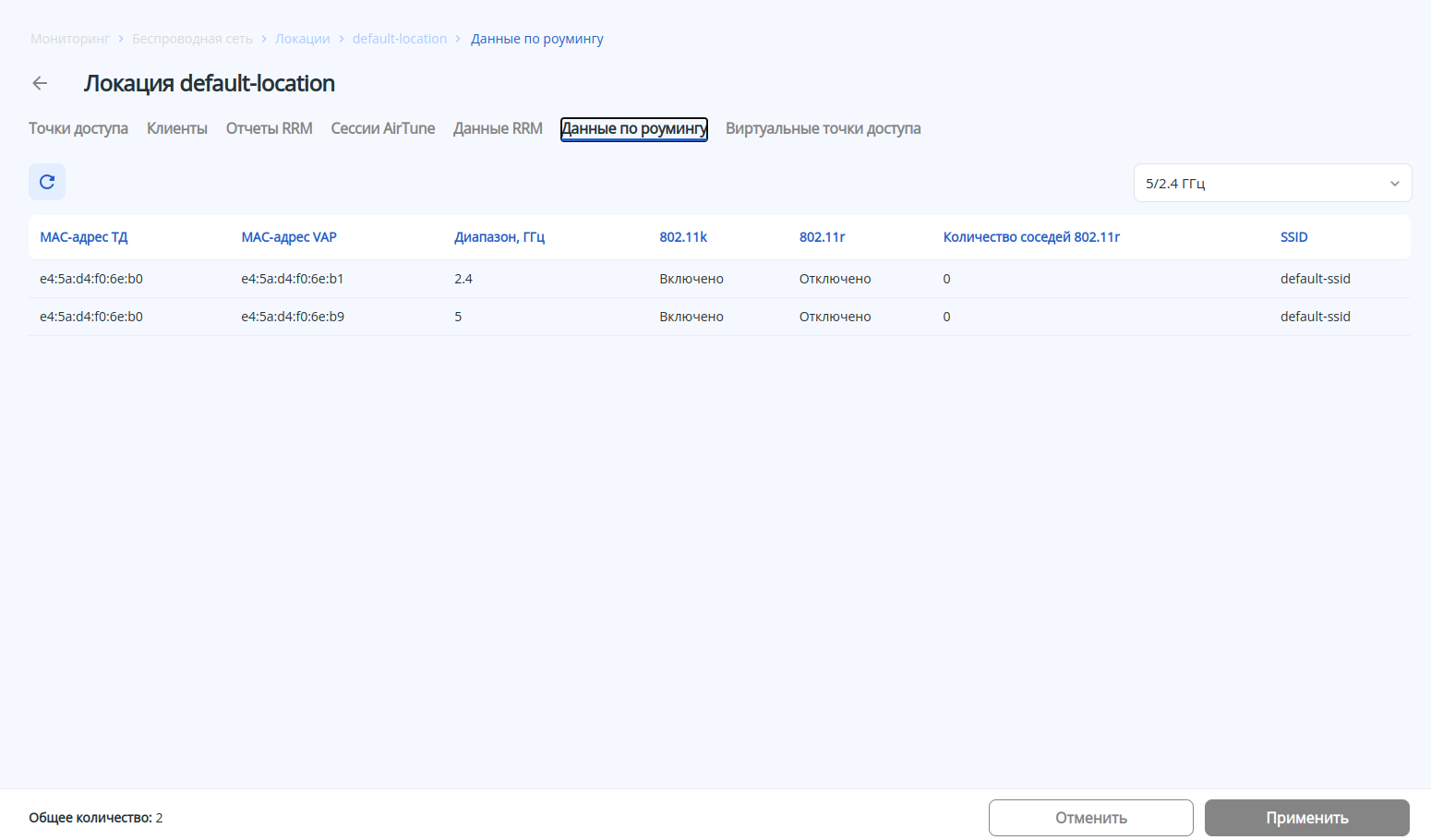Click the back arrow next to the location title
Screen dimensions: 1431x840
tap(40, 83)
